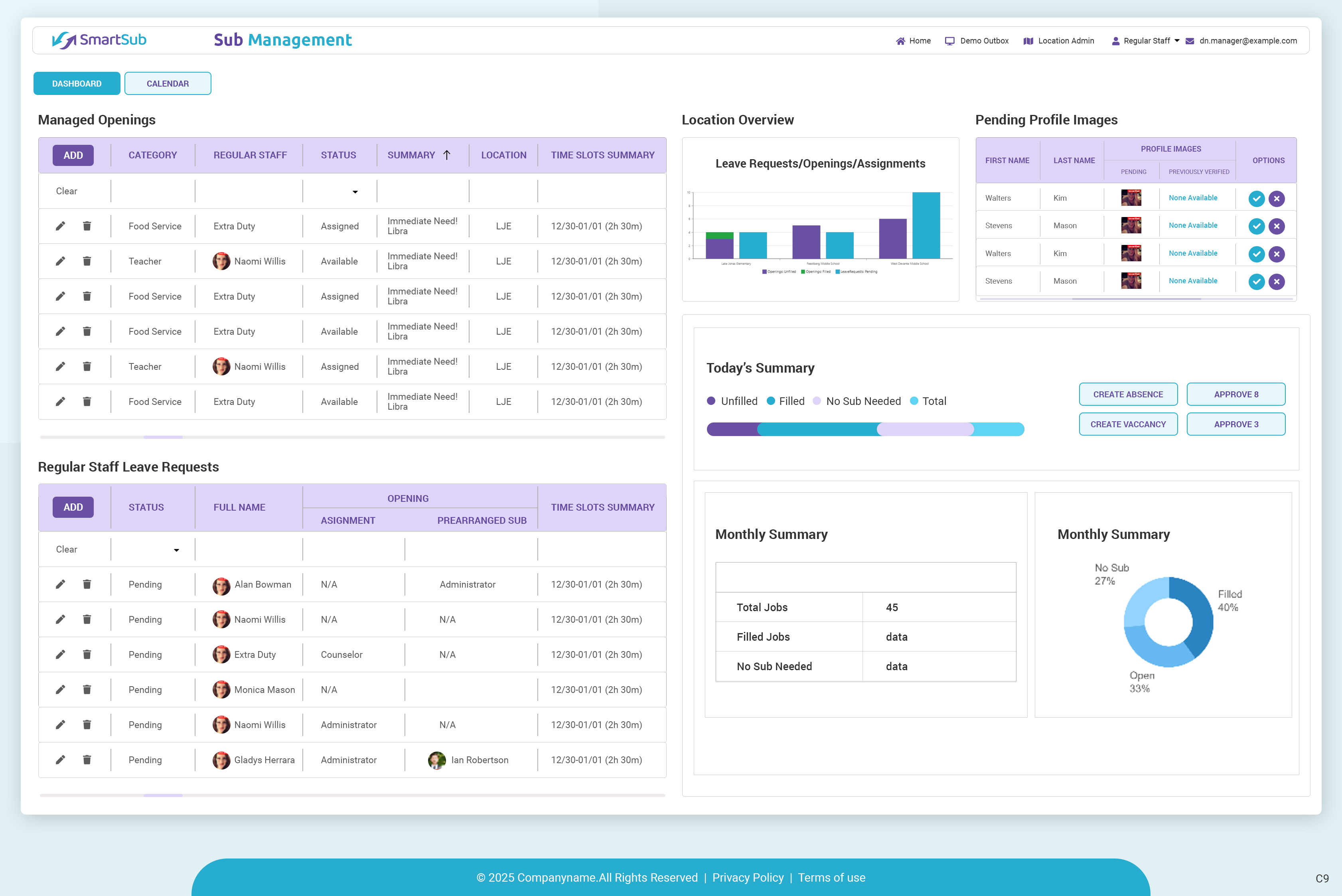Edit the first Food Service opening row
Viewport: 1342px width, 896px height.
(60, 226)
